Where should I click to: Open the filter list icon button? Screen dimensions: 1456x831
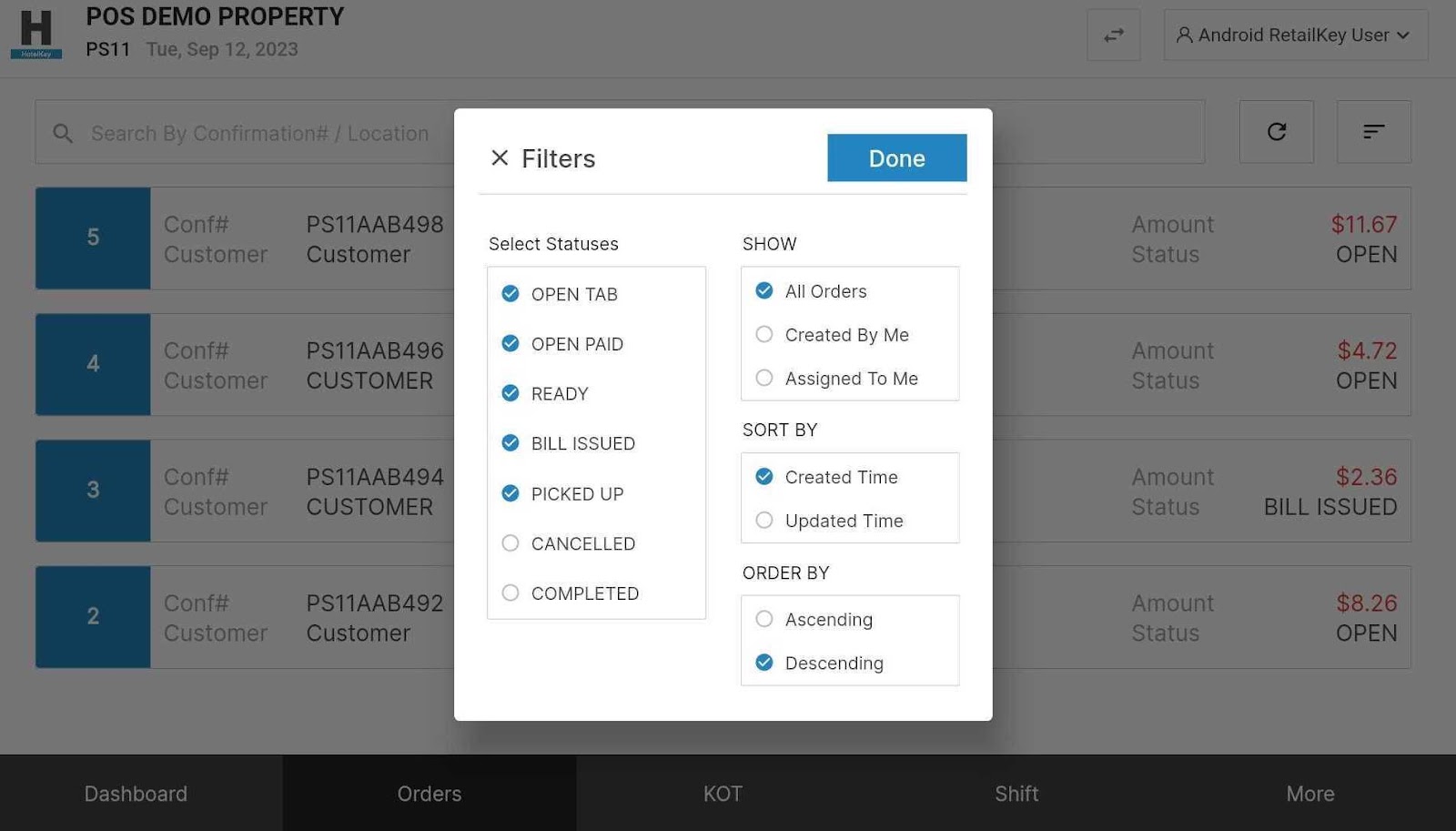[1373, 132]
